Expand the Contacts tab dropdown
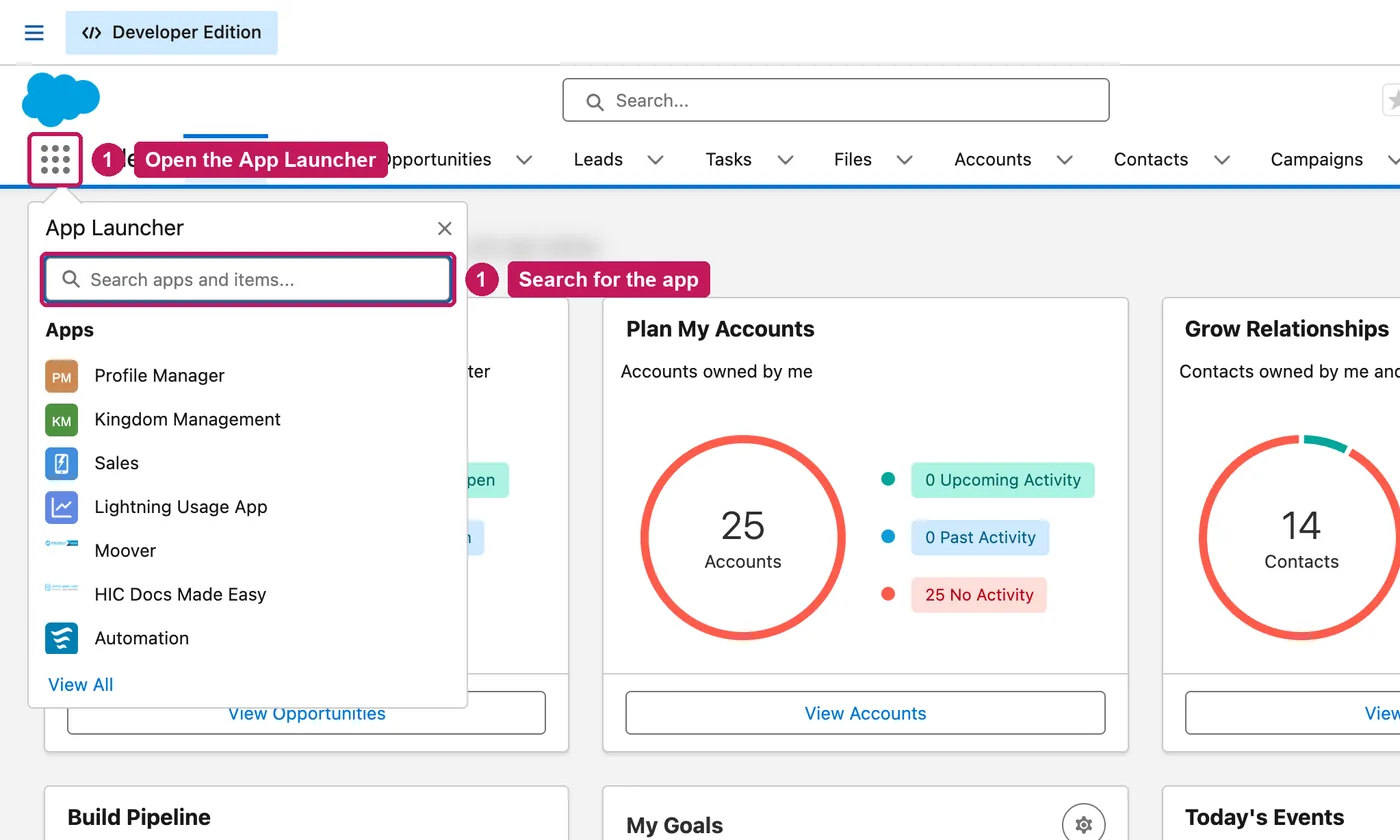This screenshot has height=840, width=1400. pos(1222,160)
